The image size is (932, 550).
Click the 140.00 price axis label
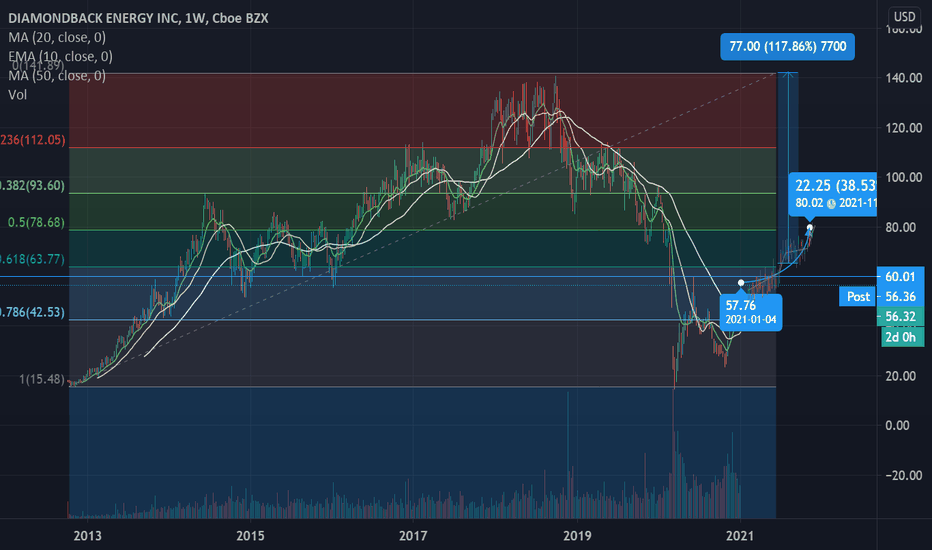[903, 78]
